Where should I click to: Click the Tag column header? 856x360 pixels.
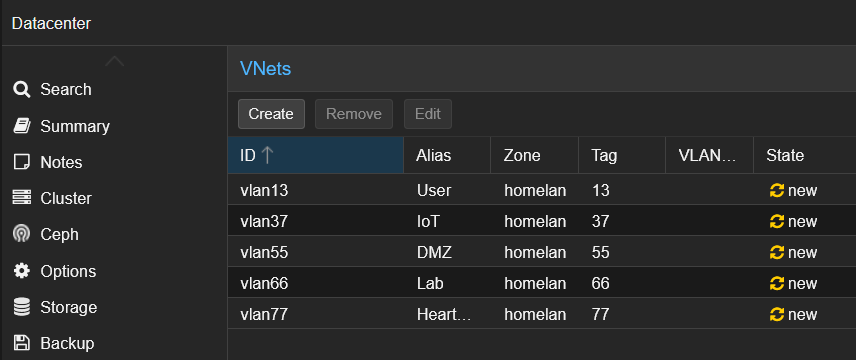(622, 155)
